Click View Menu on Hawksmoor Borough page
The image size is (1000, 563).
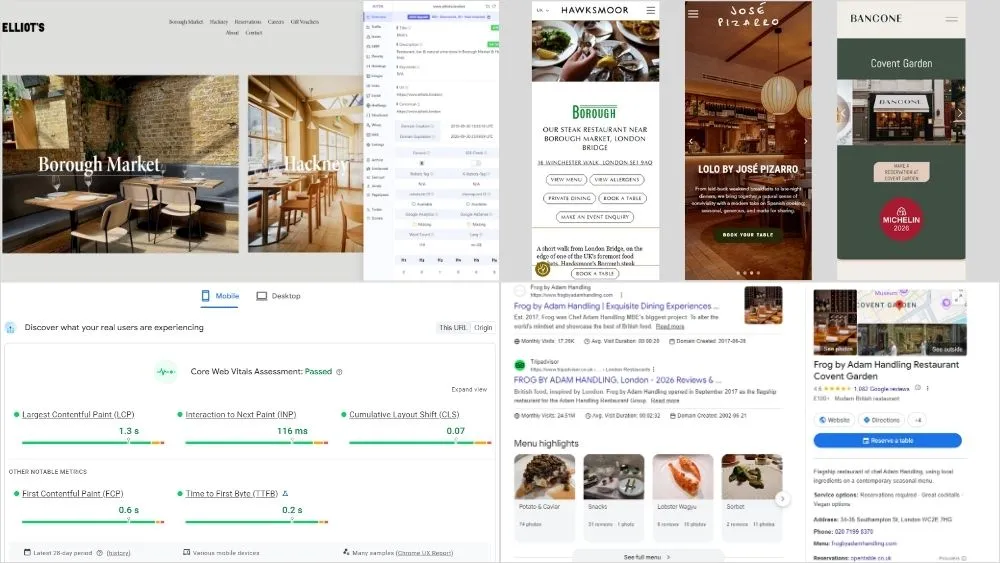click(566, 180)
